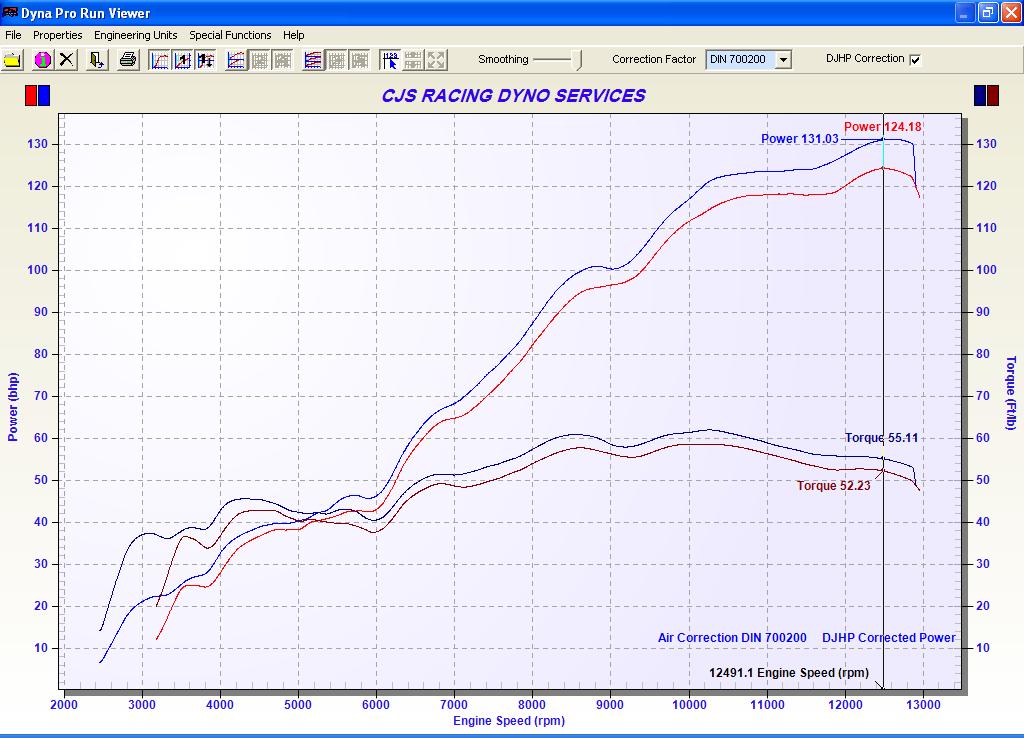The width and height of the screenshot is (1024, 738).
Task: Open the Correction Factor dropdown arrow
Action: point(783,60)
